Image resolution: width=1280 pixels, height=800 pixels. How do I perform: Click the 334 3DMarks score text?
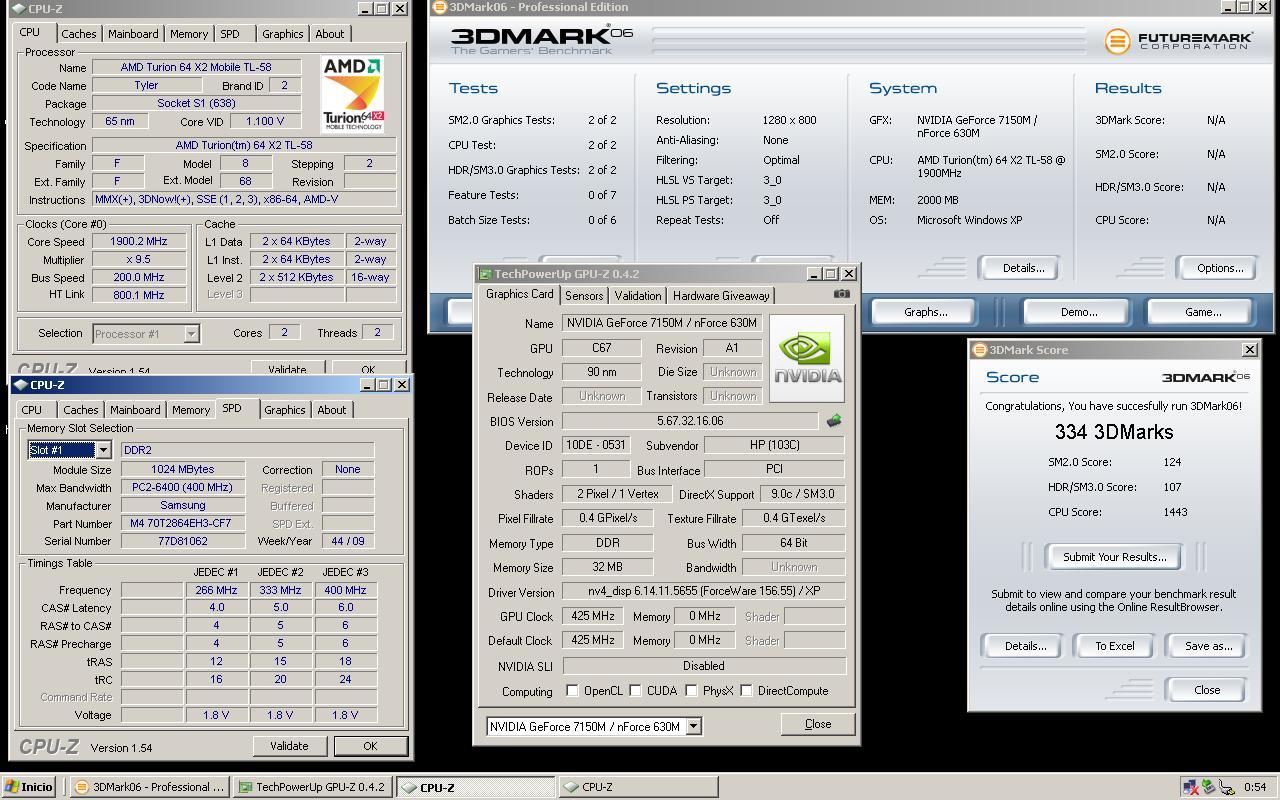(1114, 432)
